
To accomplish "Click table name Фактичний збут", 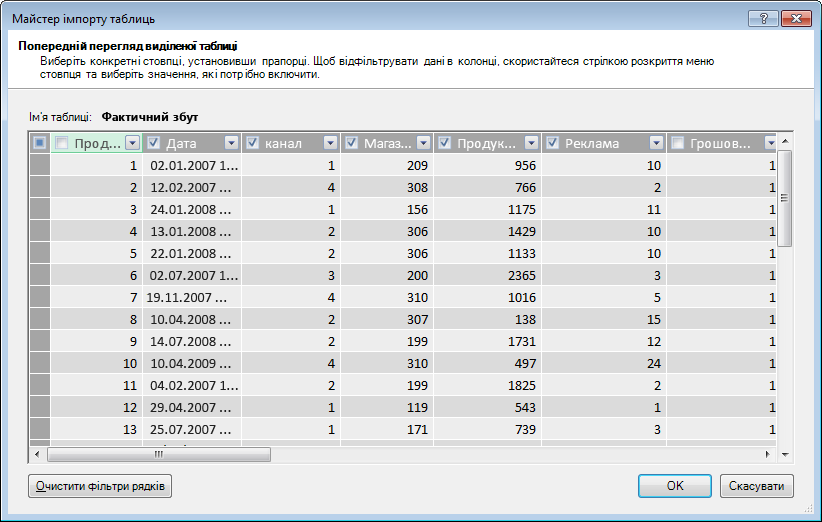I will tap(149, 117).
